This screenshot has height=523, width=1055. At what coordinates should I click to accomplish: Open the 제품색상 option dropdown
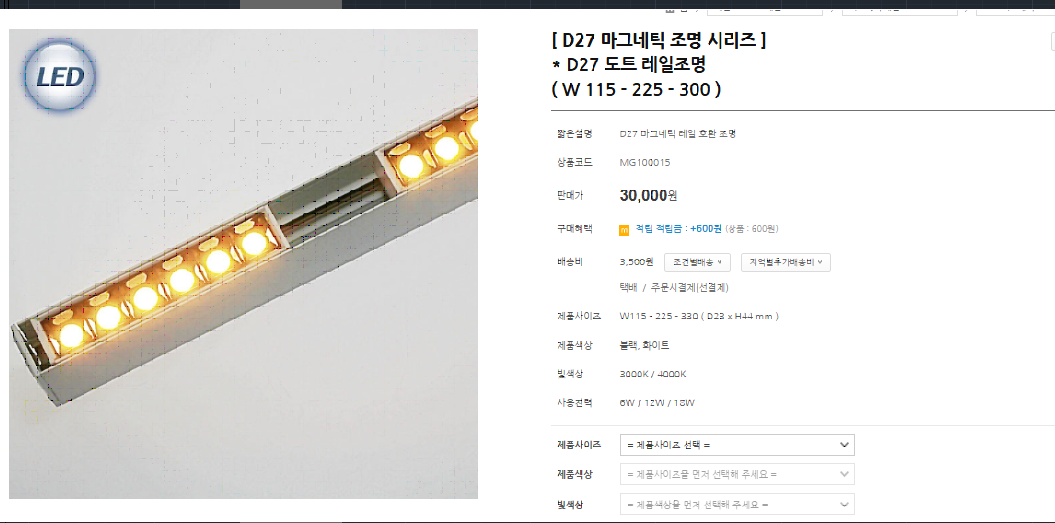(737, 475)
